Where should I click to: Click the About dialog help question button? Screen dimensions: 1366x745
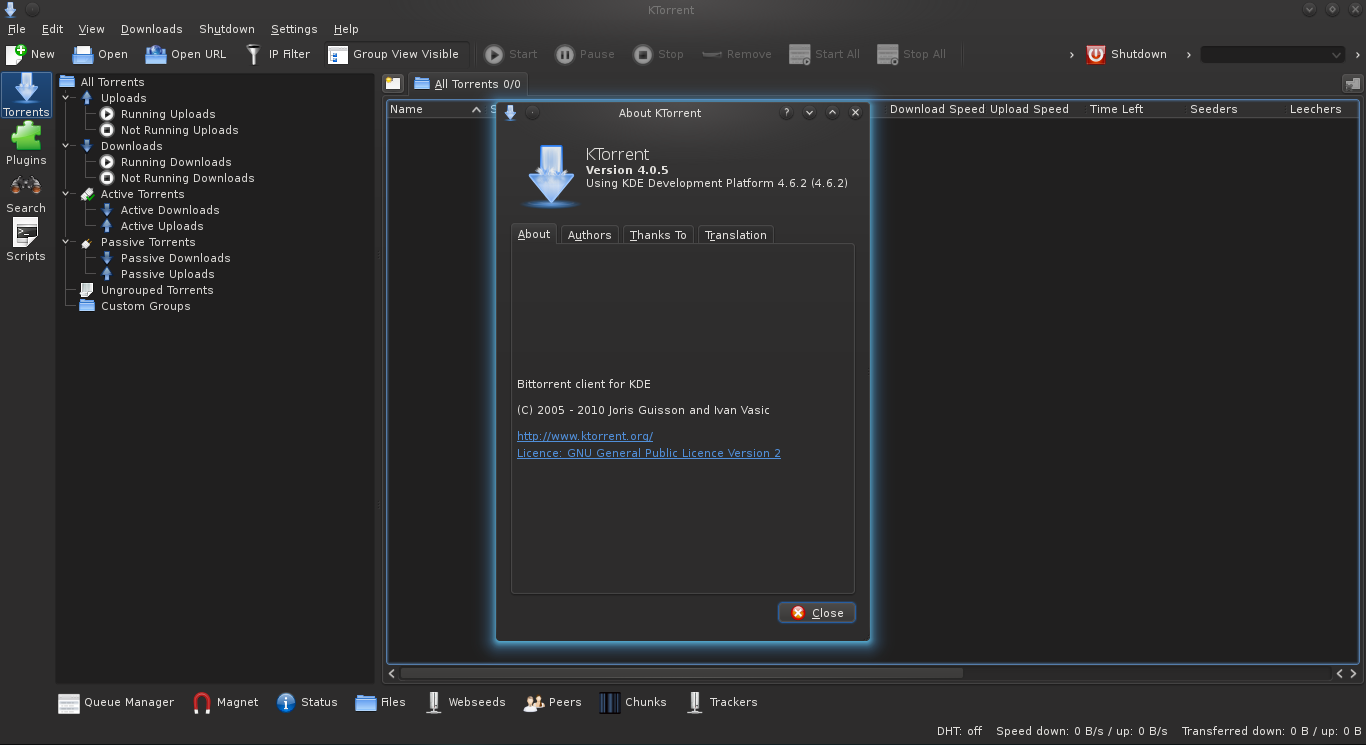click(786, 113)
